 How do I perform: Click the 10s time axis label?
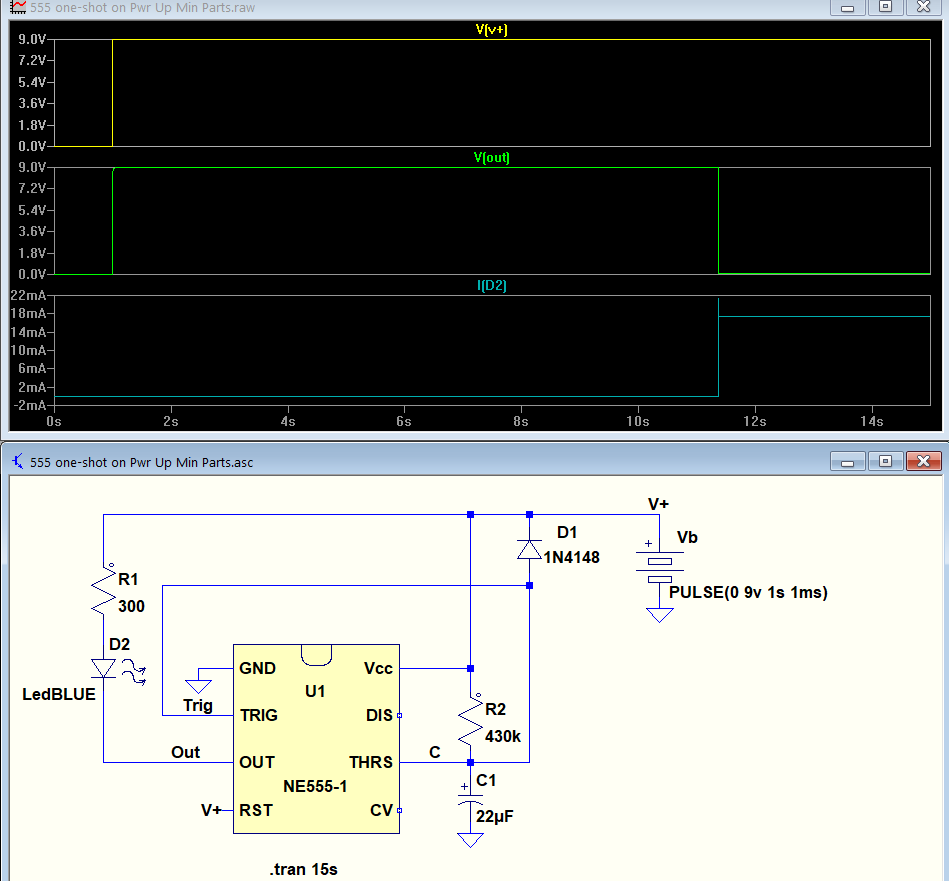tap(638, 421)
